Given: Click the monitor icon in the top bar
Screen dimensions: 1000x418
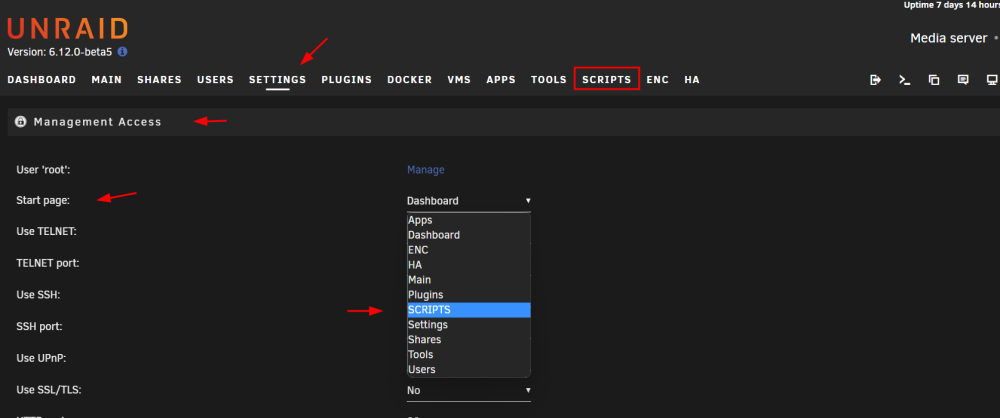Looking at the screenshot, I should point(992,80).
